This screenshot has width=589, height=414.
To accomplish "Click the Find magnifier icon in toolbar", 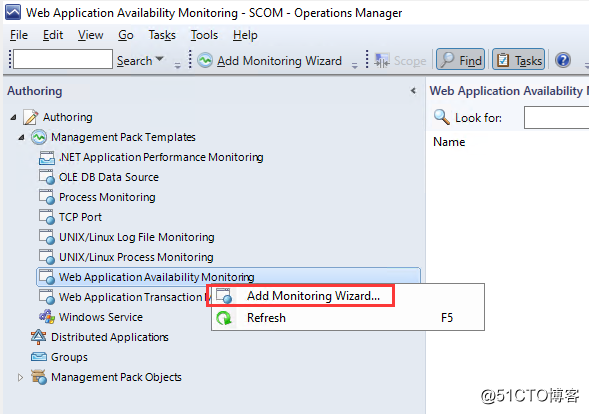I will tap(447, 59).
